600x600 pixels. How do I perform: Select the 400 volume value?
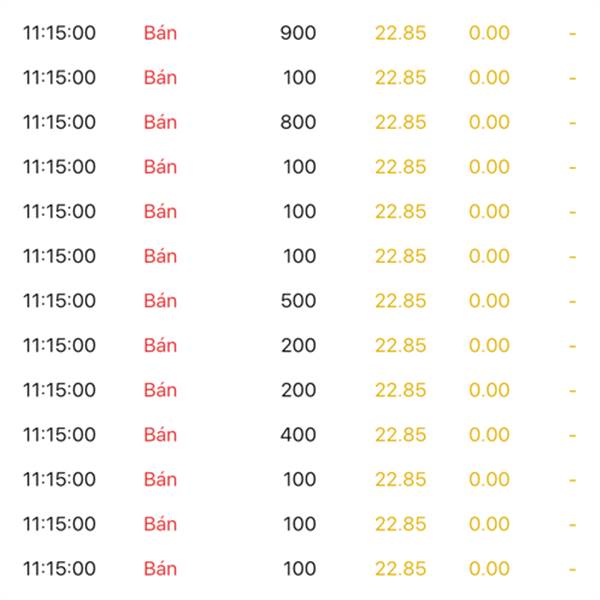298,435
